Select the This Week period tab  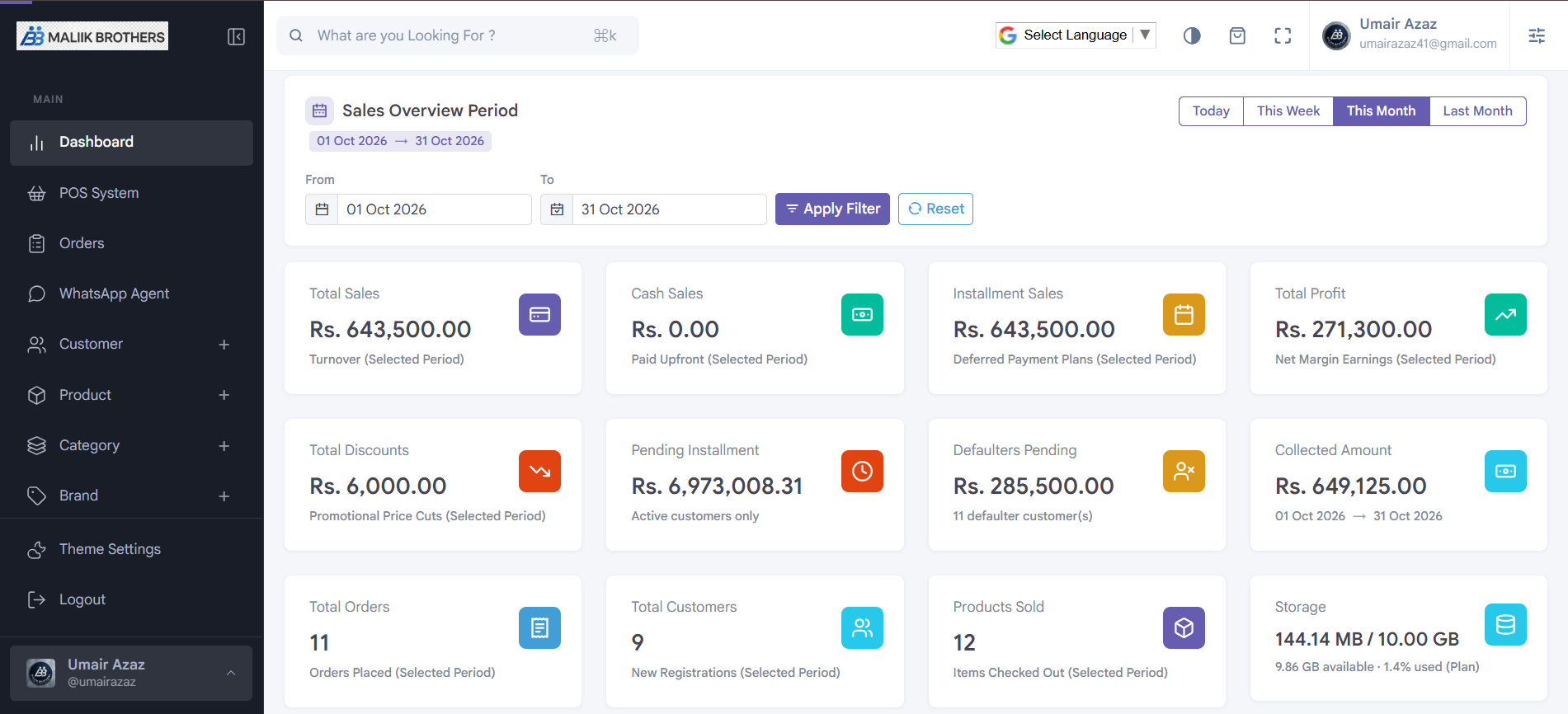1288,111
